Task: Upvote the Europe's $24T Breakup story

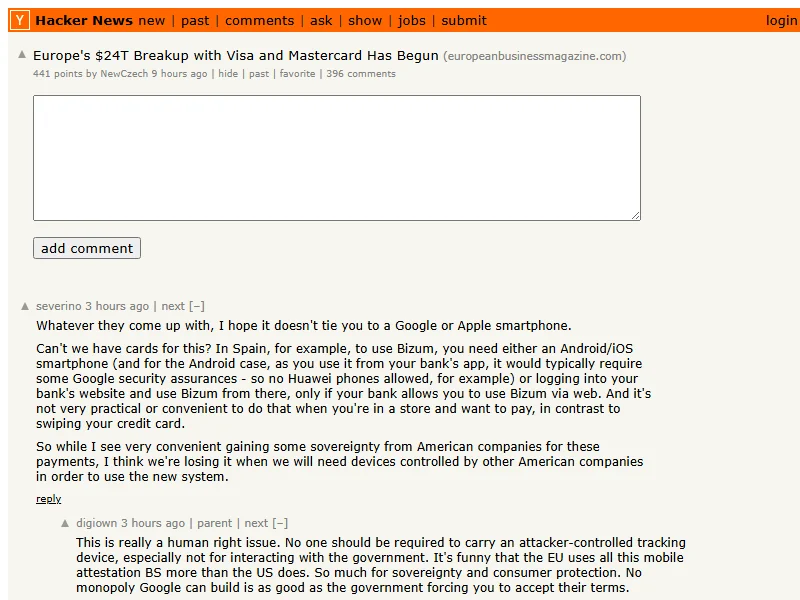Action: pos(22,55)
